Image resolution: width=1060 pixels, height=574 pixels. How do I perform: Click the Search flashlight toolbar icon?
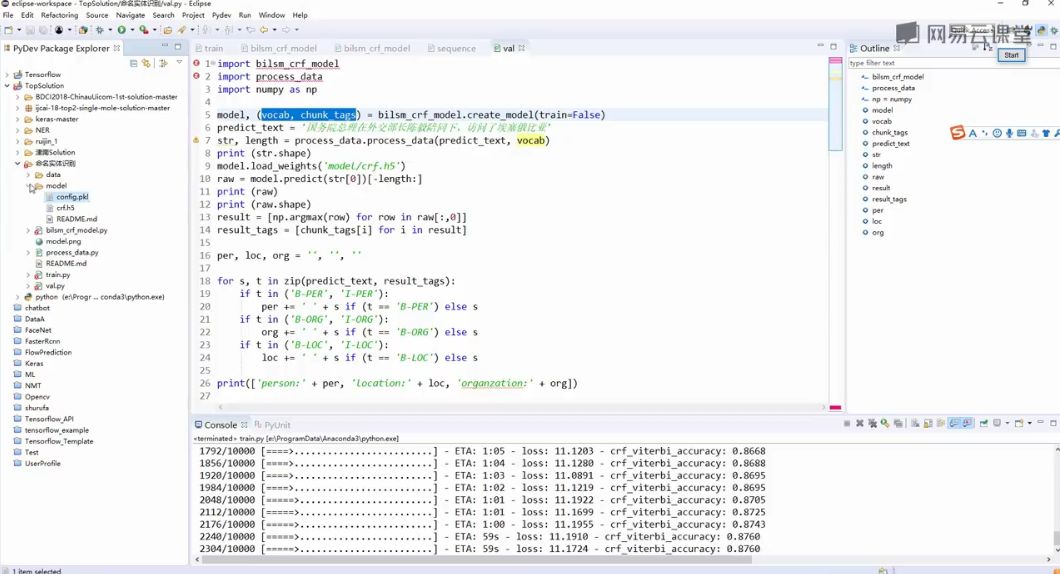(x=182, y=30)
